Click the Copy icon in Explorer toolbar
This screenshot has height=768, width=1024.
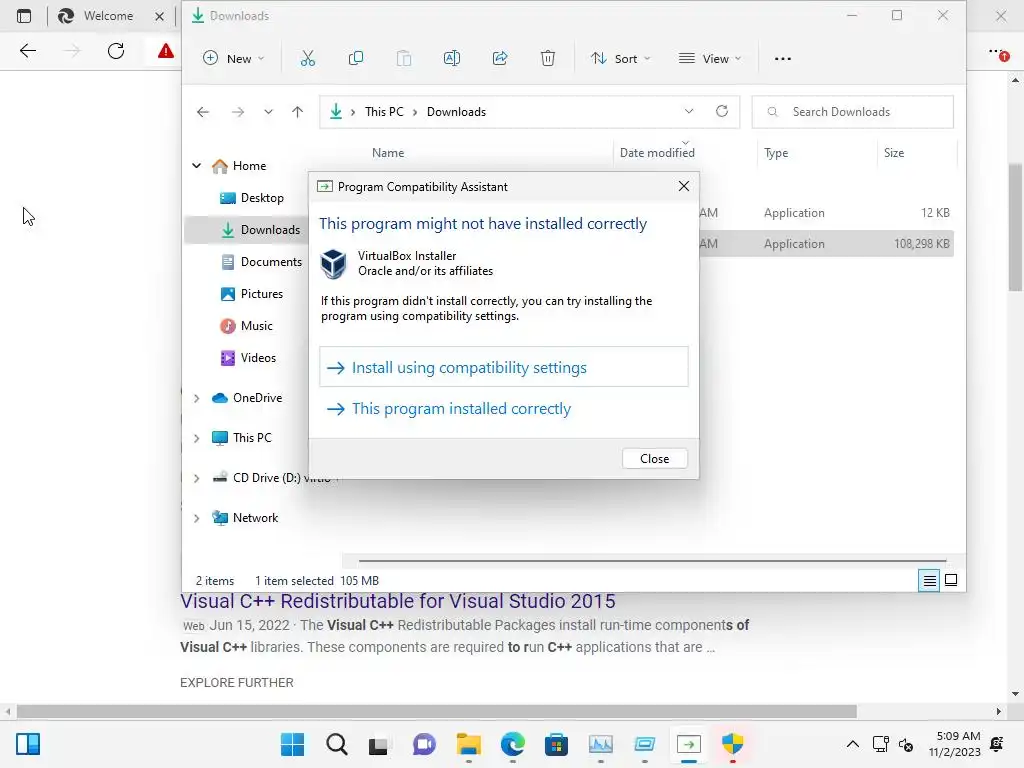coord(356,59)
